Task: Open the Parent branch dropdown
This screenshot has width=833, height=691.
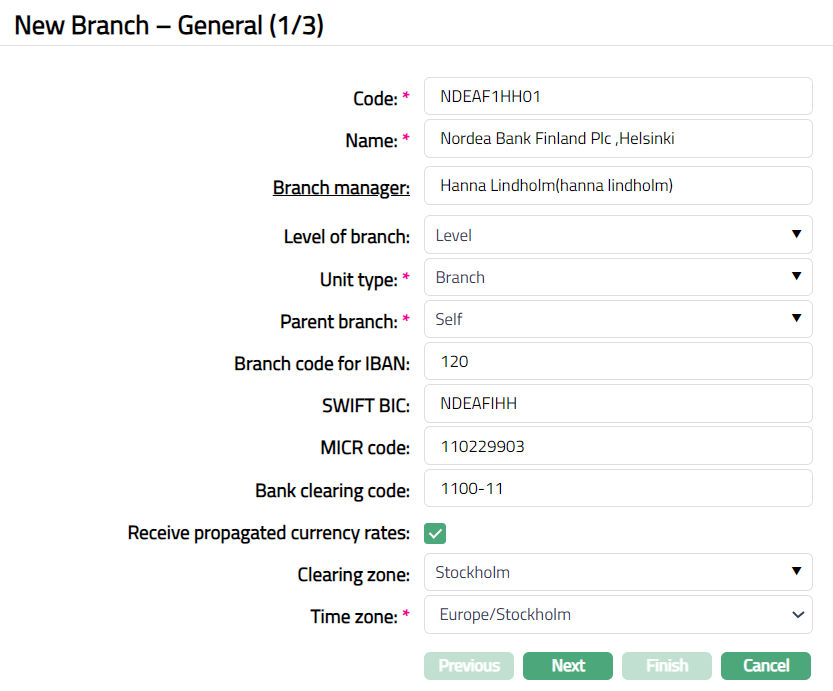Action: tap(617, 320)
